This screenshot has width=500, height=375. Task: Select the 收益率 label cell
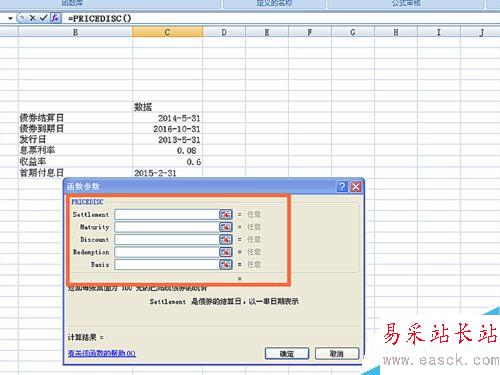(x=75, y=162)
